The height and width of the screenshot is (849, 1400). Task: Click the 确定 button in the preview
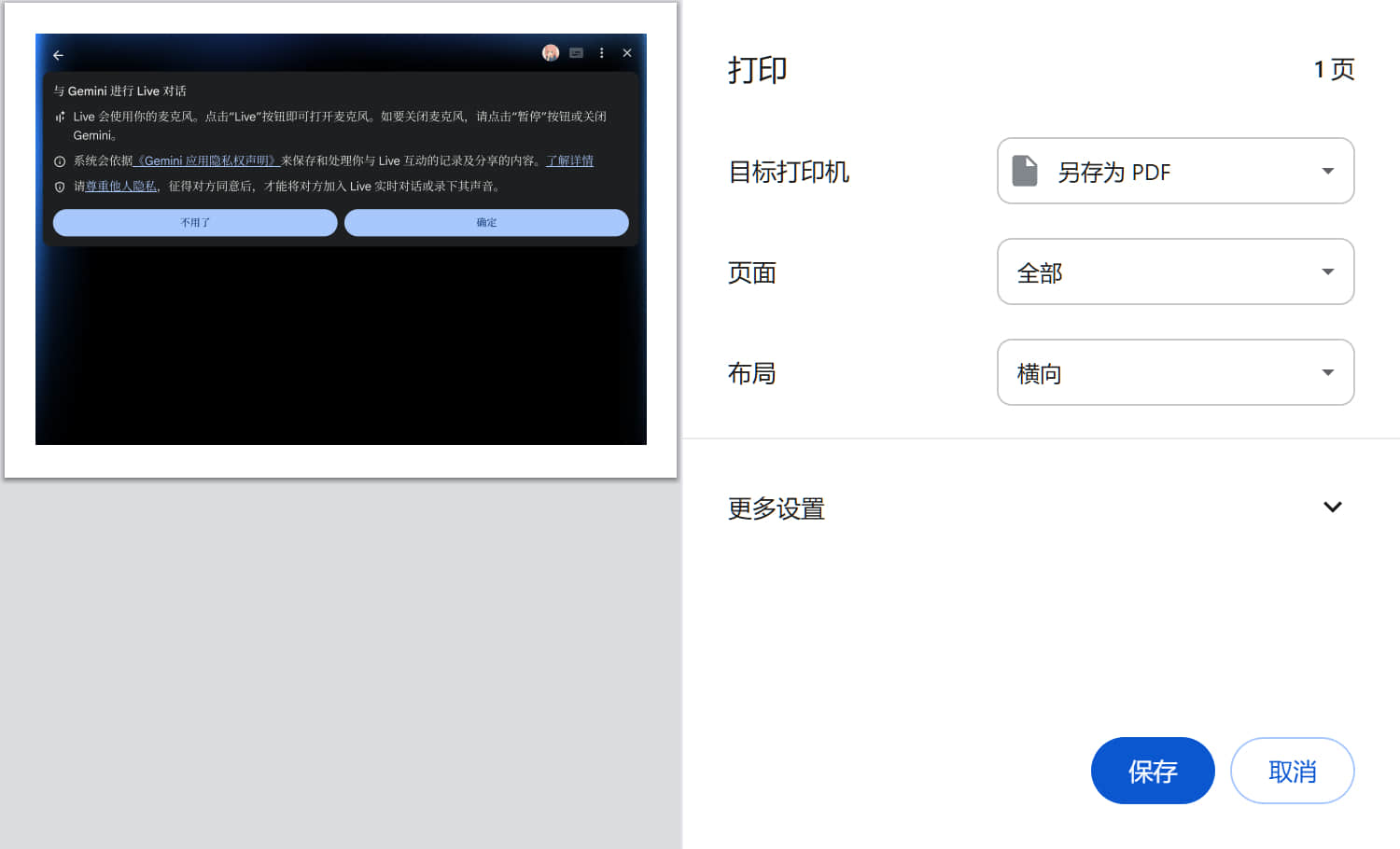(x=486, y=222)
